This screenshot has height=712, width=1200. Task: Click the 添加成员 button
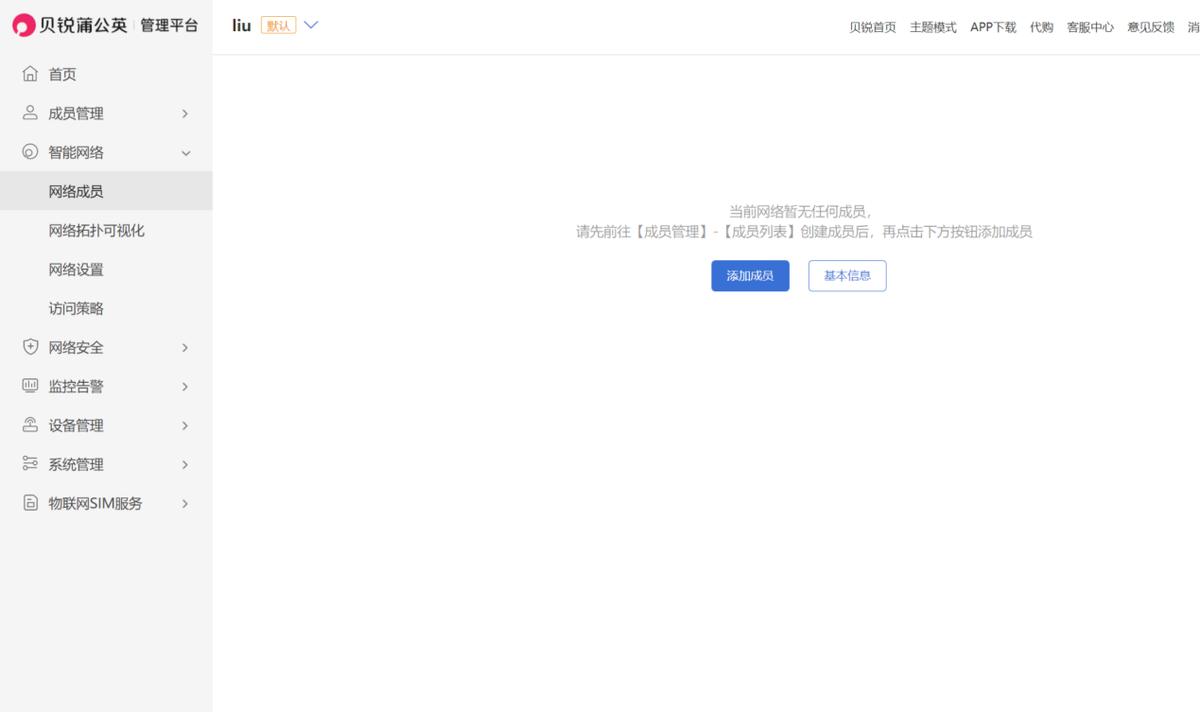(x=750, y=275)
